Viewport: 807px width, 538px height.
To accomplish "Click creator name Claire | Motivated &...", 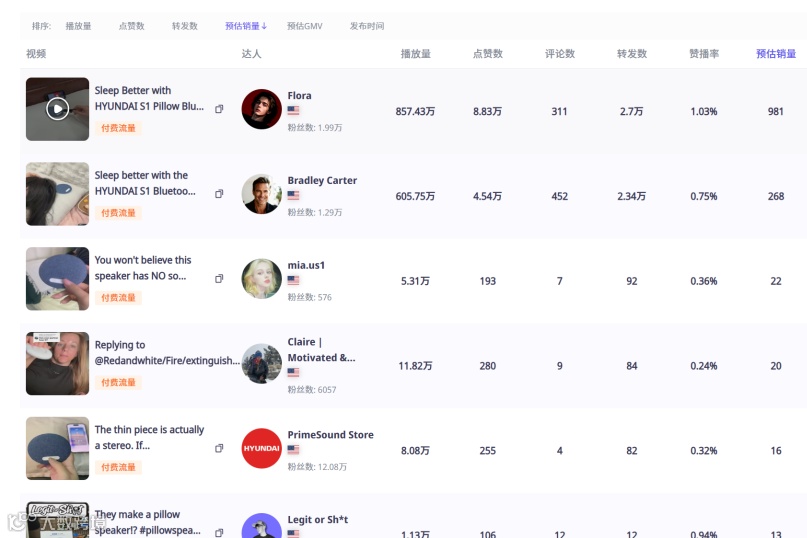I will (321, 350).
